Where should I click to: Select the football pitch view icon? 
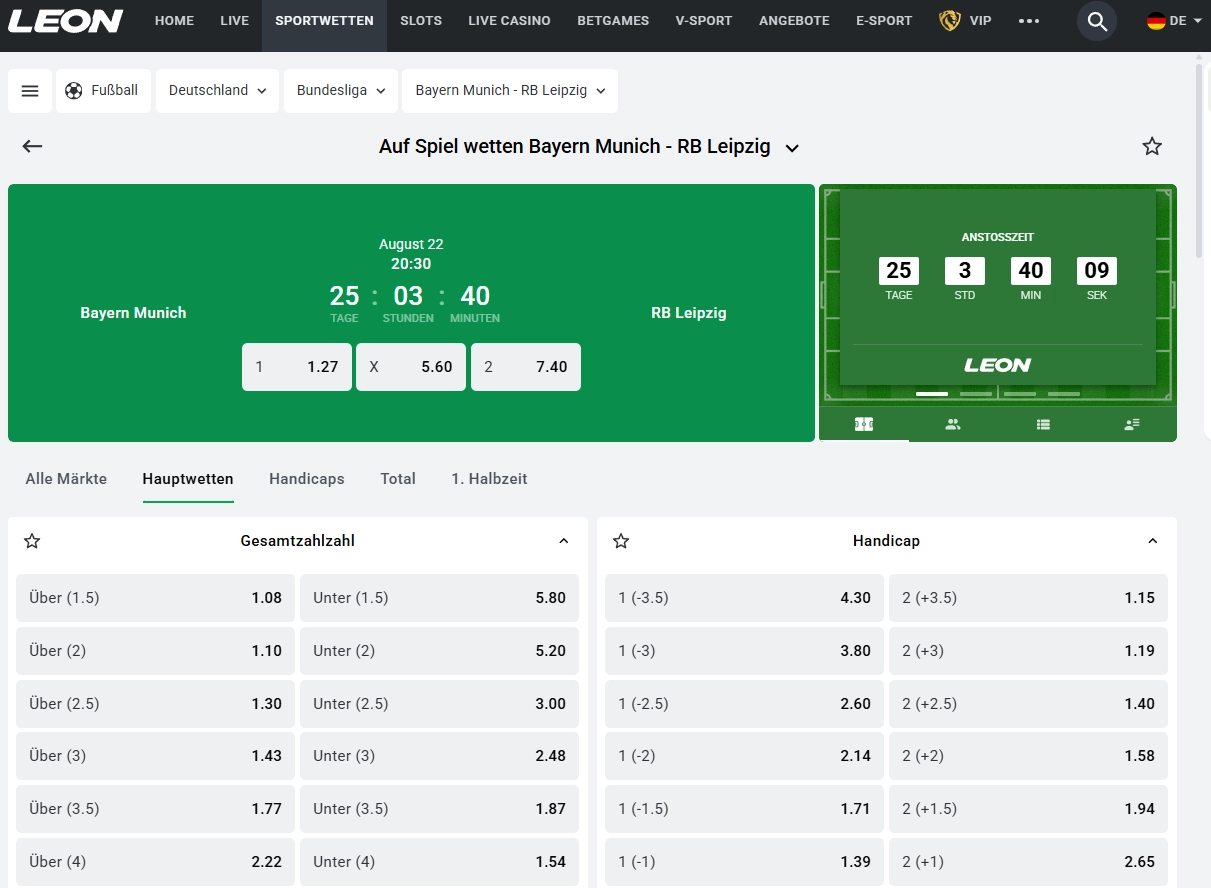[x=864, y=424]
